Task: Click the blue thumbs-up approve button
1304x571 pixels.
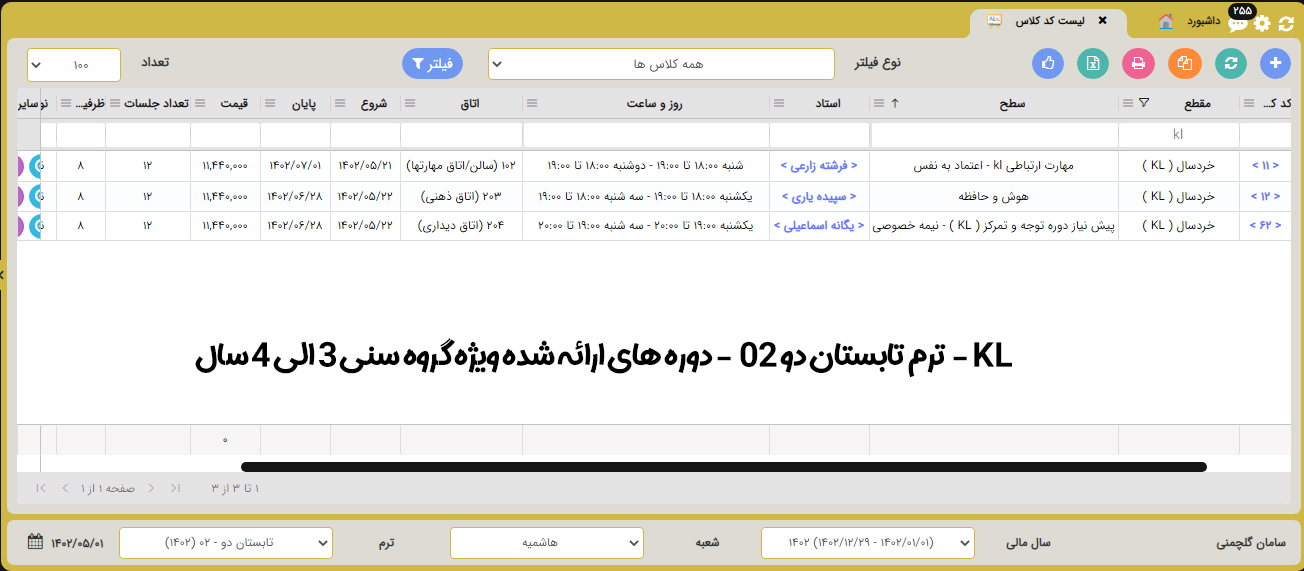Action: tap(1047, 63)
